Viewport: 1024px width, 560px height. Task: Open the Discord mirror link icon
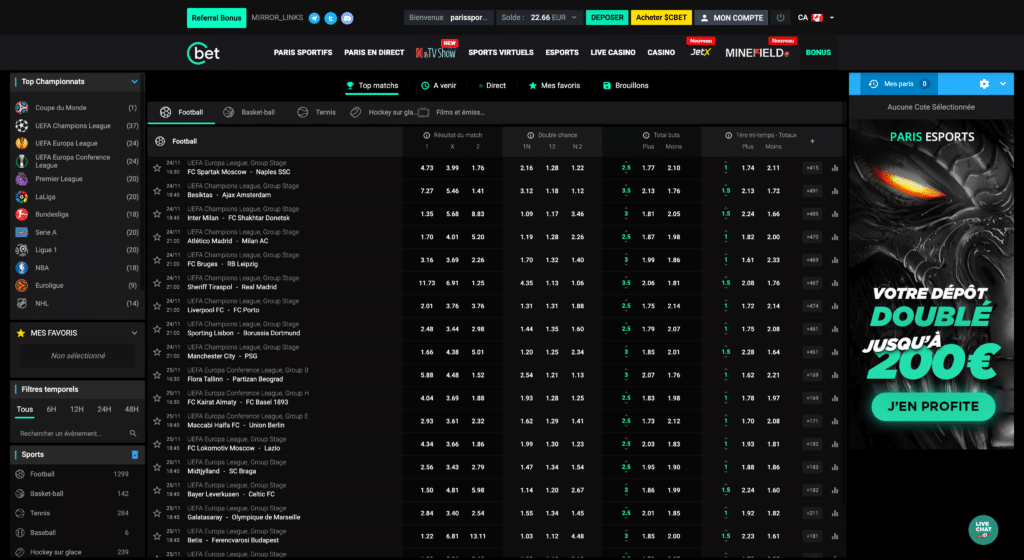pyautogui.click(x=347, y=18)
